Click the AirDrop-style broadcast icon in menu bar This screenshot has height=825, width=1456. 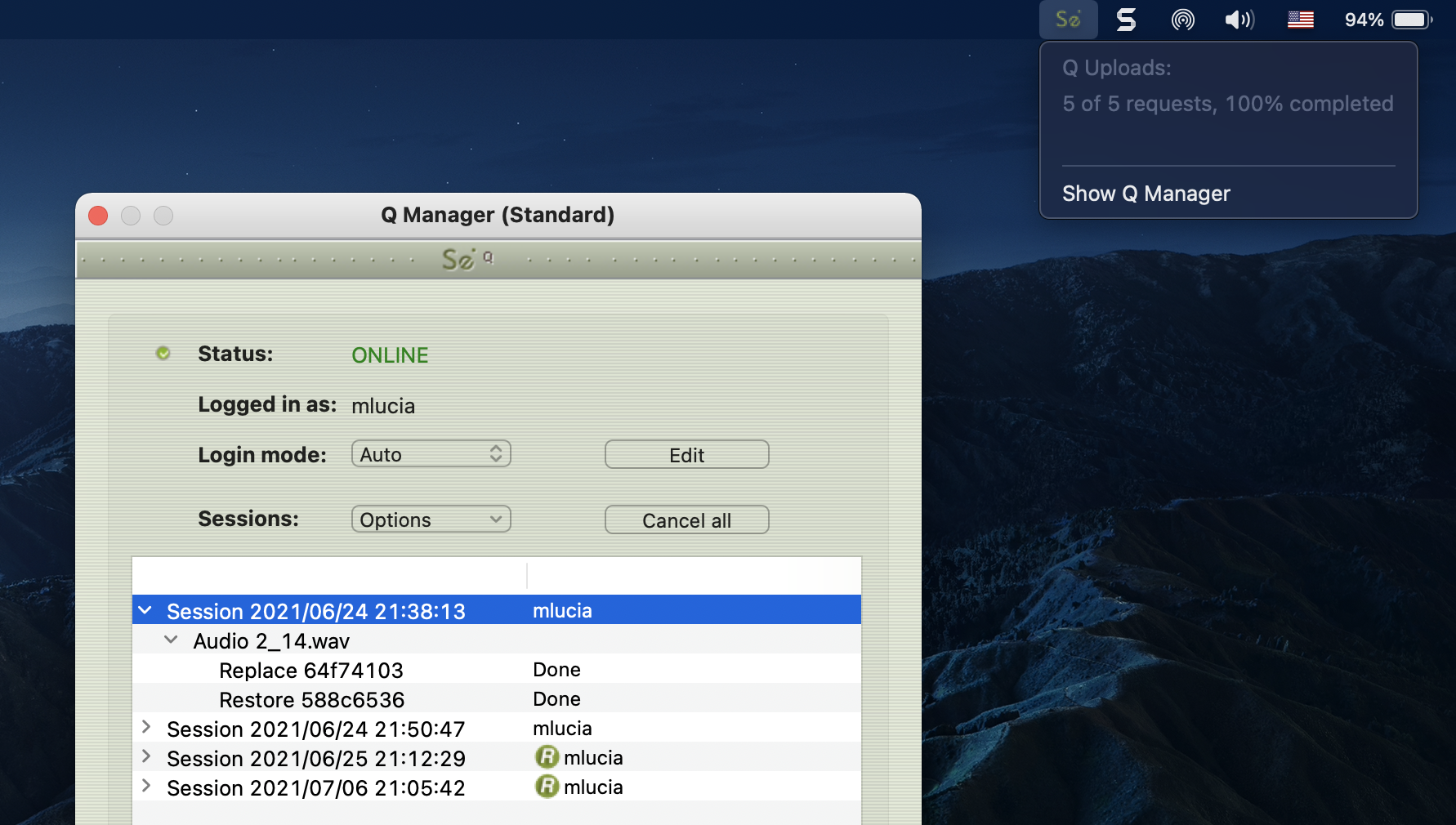pos(1182,20)
